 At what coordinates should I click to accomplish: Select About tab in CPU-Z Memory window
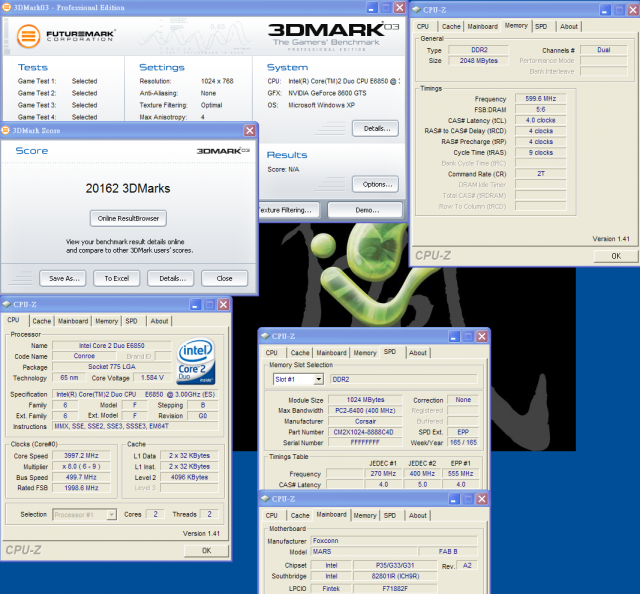pos(569,26)
